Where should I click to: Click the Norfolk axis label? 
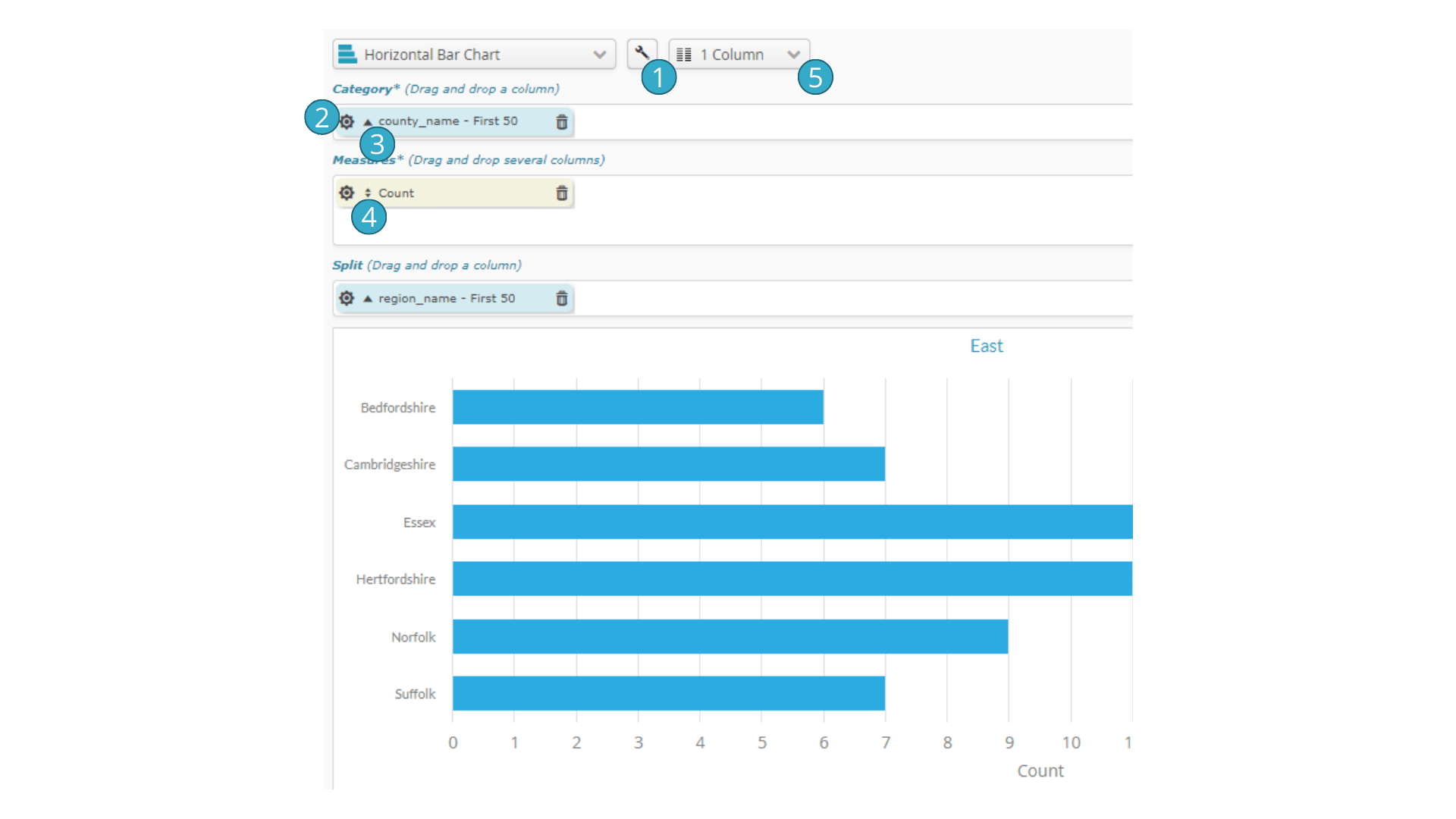413,637
